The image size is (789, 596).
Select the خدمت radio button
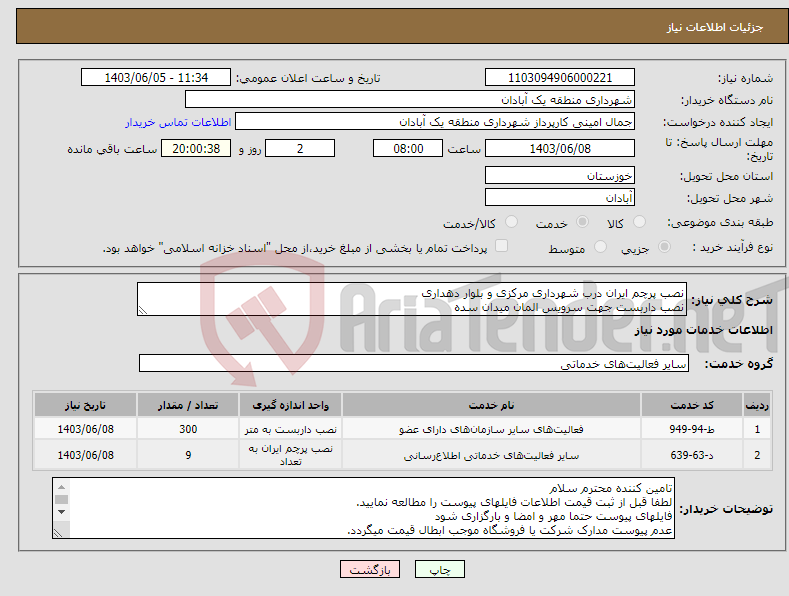(582, 222)
